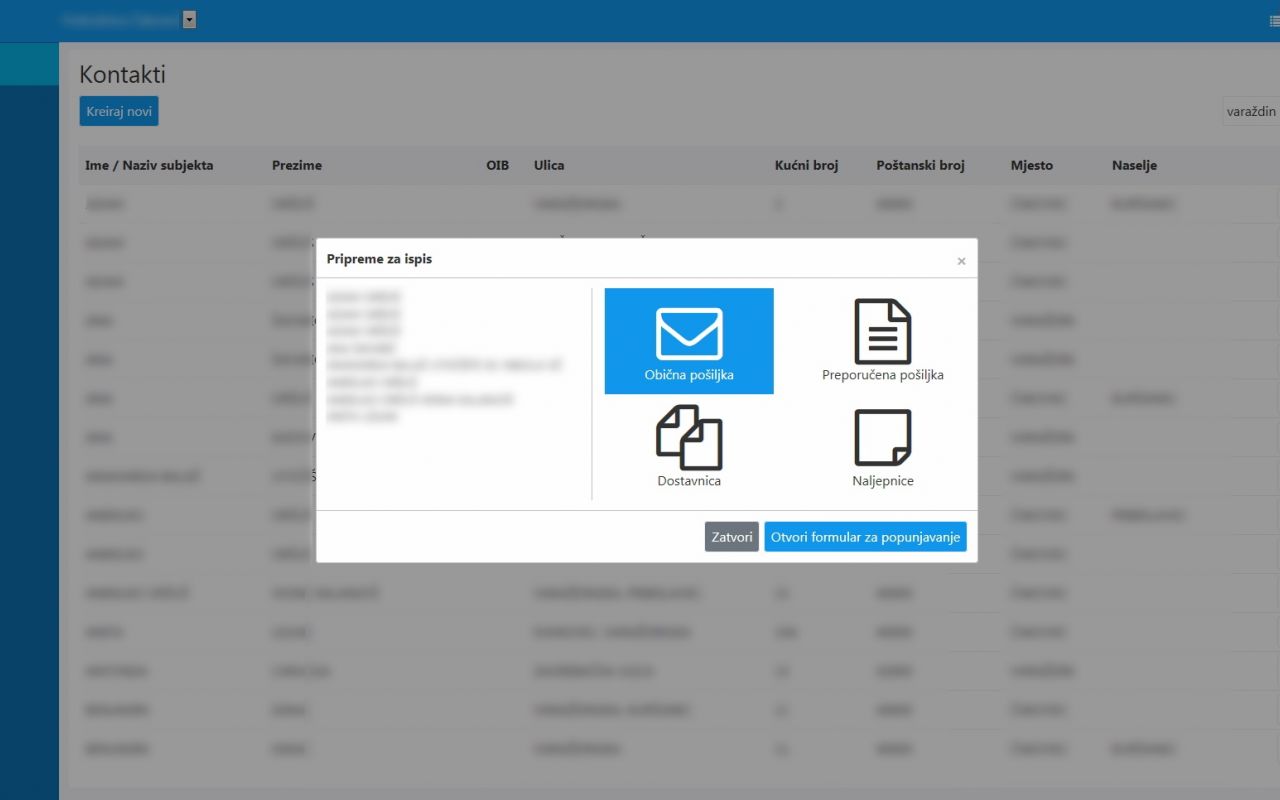Select the Naljepnice sticky note icon

882,437
